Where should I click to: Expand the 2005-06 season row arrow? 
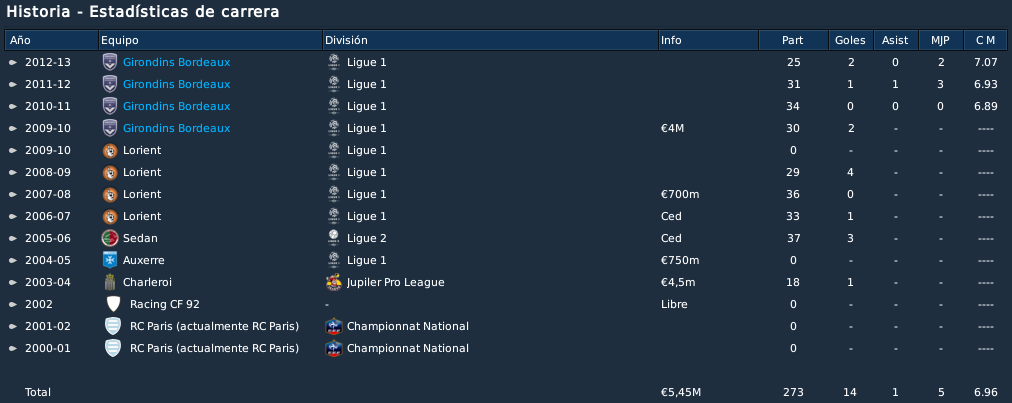pyautogui.click(x=12, y=238)
